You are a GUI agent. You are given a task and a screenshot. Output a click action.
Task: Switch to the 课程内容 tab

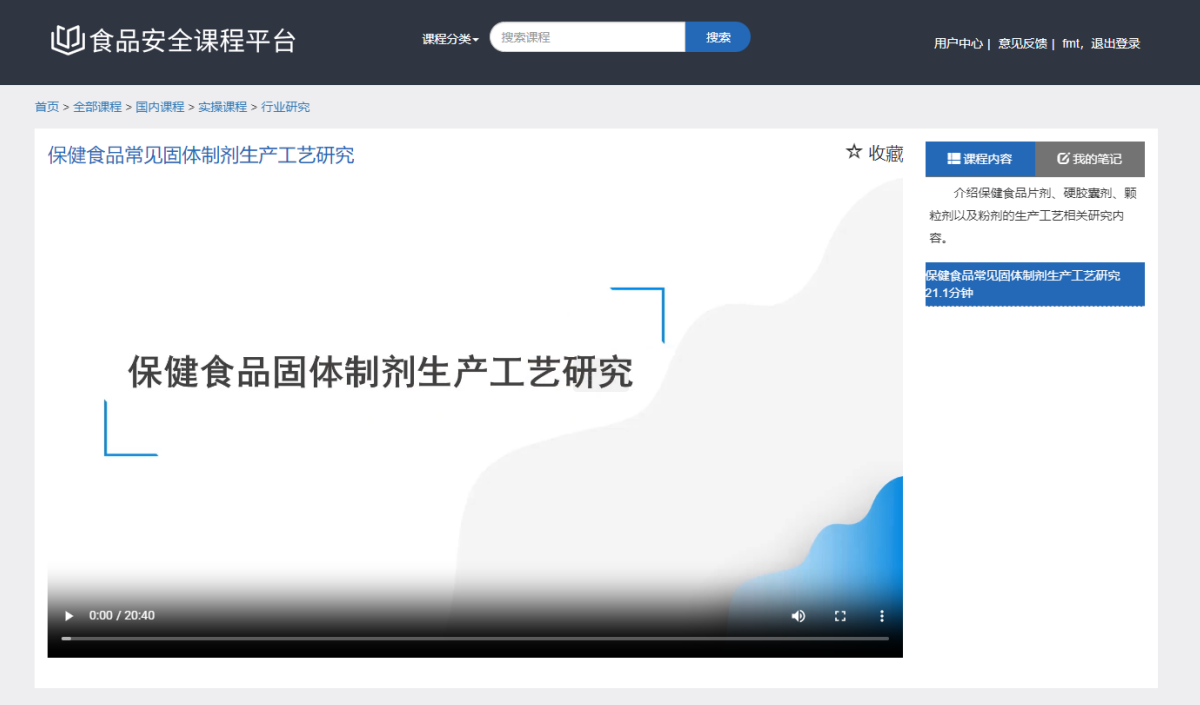pyautogui.click(x=980, y=159)
